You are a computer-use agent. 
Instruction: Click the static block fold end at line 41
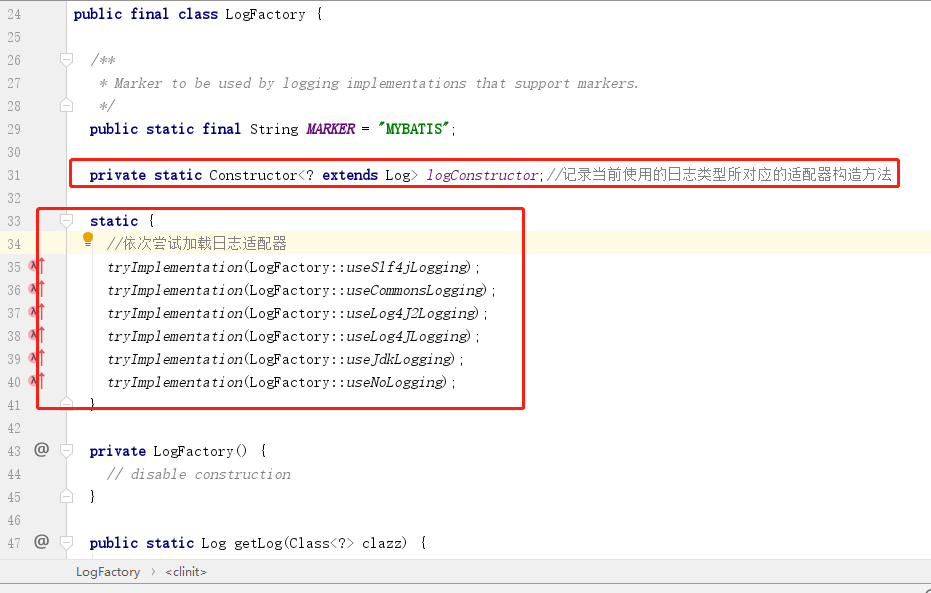pyautogui.click(x=66, y=404)
